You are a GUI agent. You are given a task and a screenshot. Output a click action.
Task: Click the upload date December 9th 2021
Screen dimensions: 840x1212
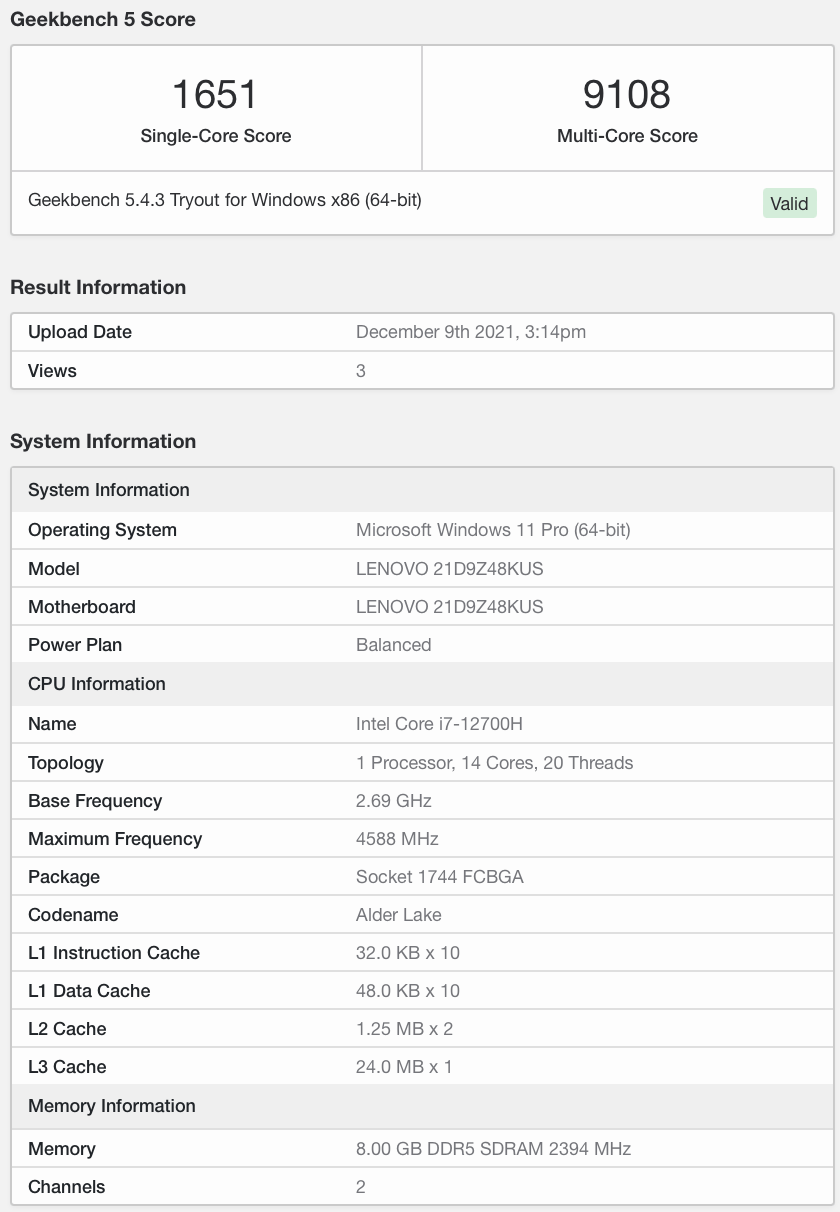coord(470,332)
